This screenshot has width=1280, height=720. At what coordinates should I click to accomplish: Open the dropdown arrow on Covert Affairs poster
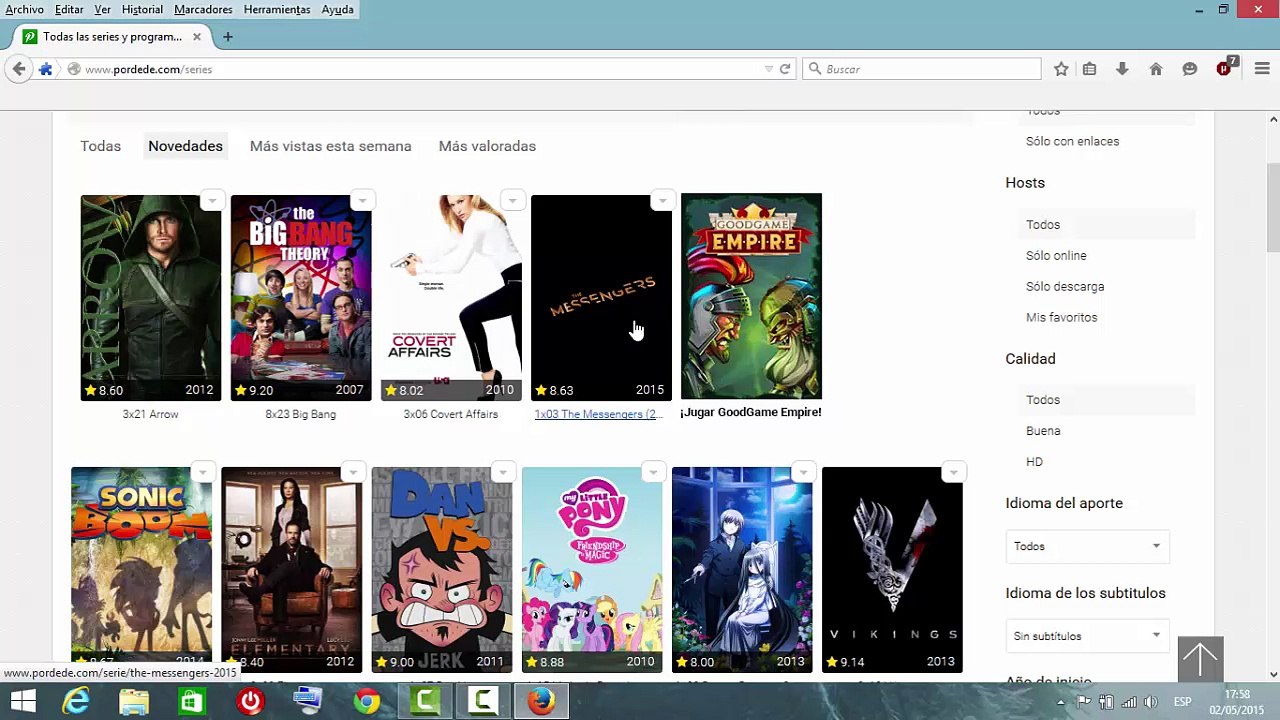512,200
